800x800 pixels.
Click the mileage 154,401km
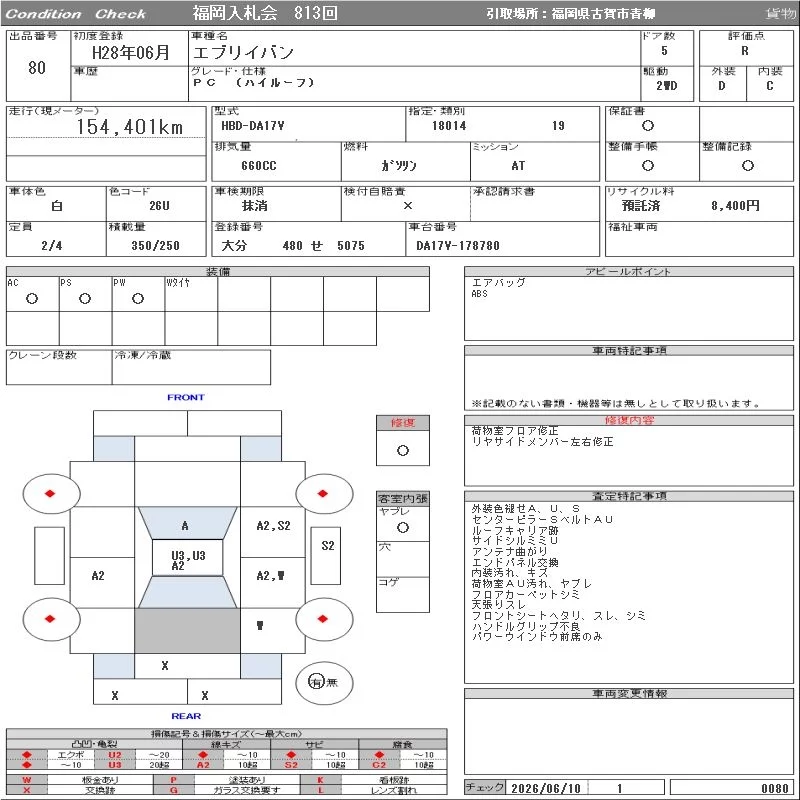(x=130, y=127)
